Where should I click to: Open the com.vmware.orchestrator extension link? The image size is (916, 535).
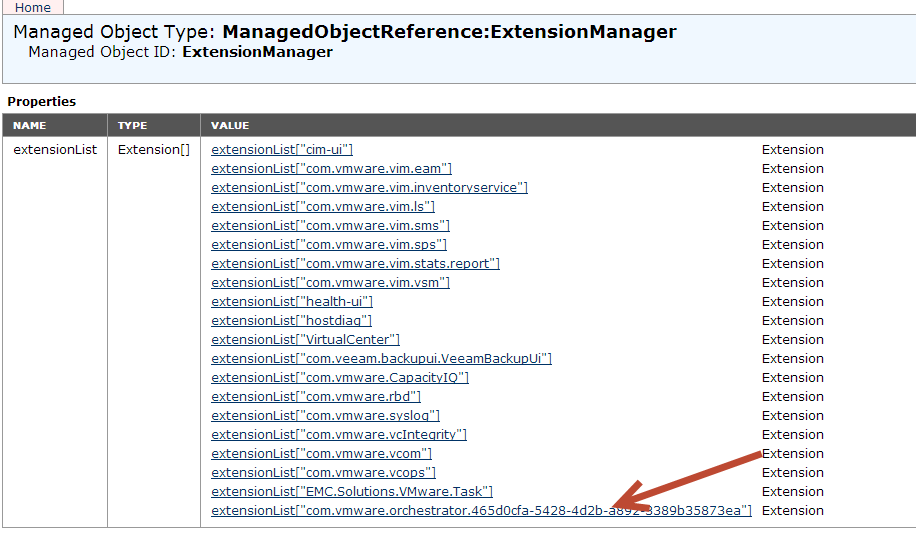[x=481, y=510]
